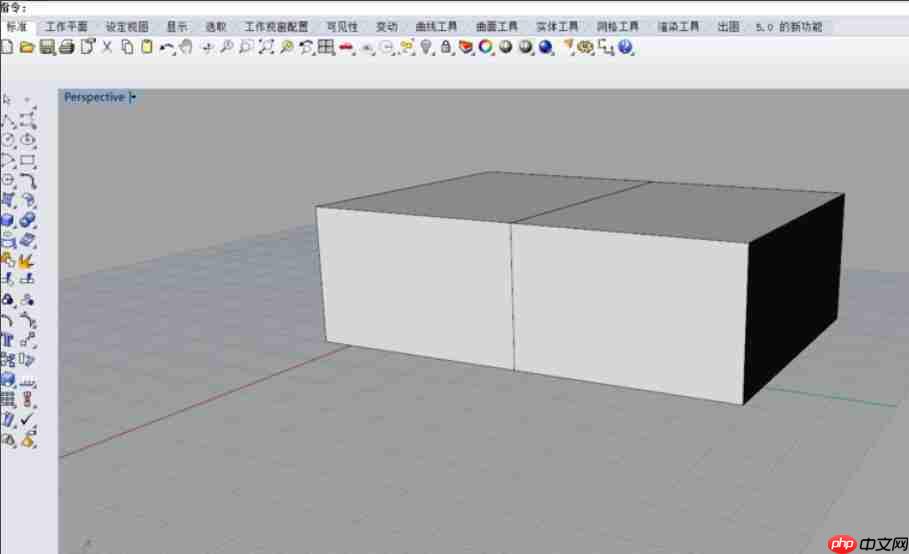Image resolution: width=909 pixels, height=554 pixels.
Task: Click the red car Named Views icon
Action: tap(346, 48)
